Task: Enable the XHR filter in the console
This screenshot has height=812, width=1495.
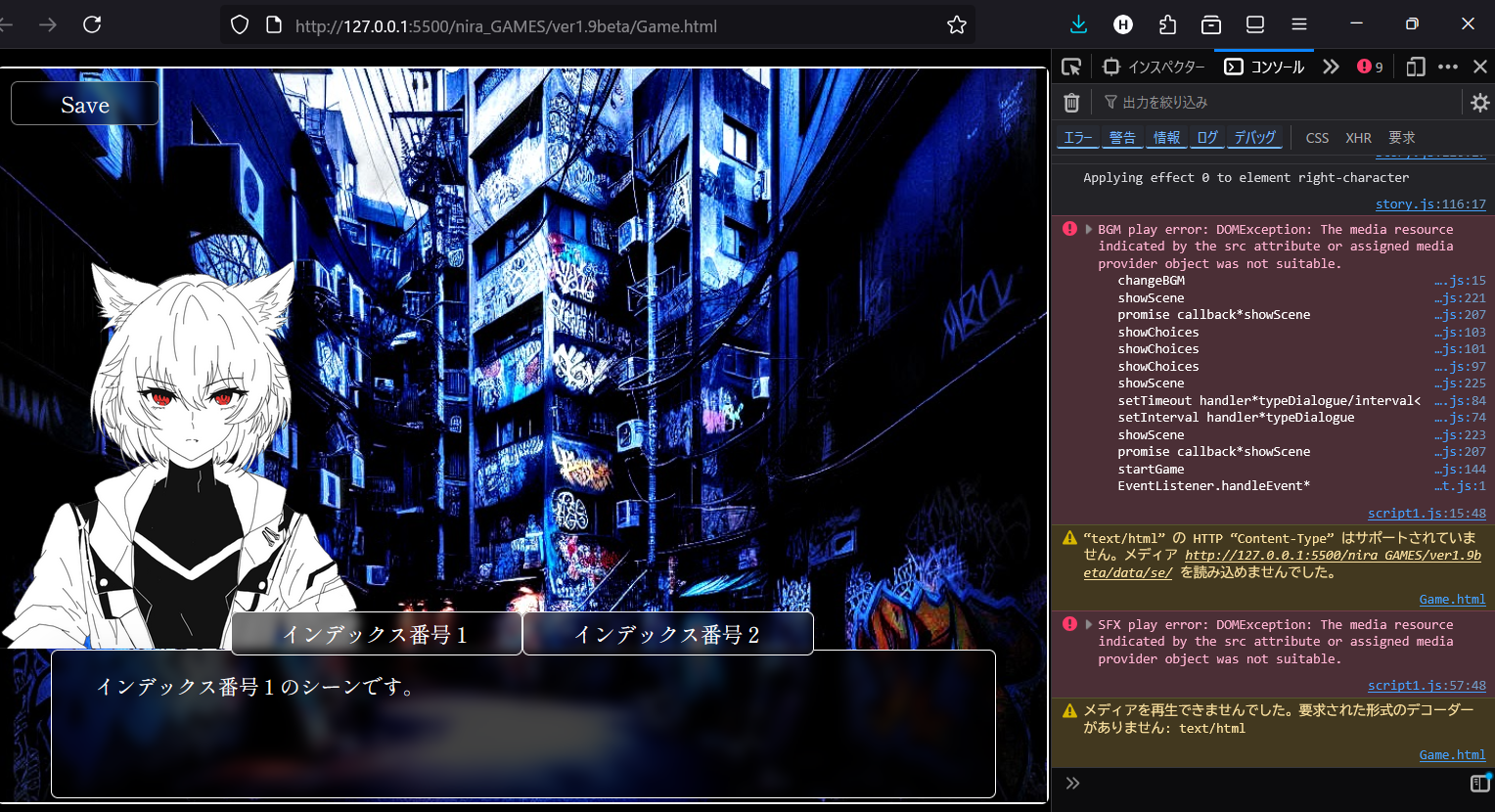Action: 1358,138
